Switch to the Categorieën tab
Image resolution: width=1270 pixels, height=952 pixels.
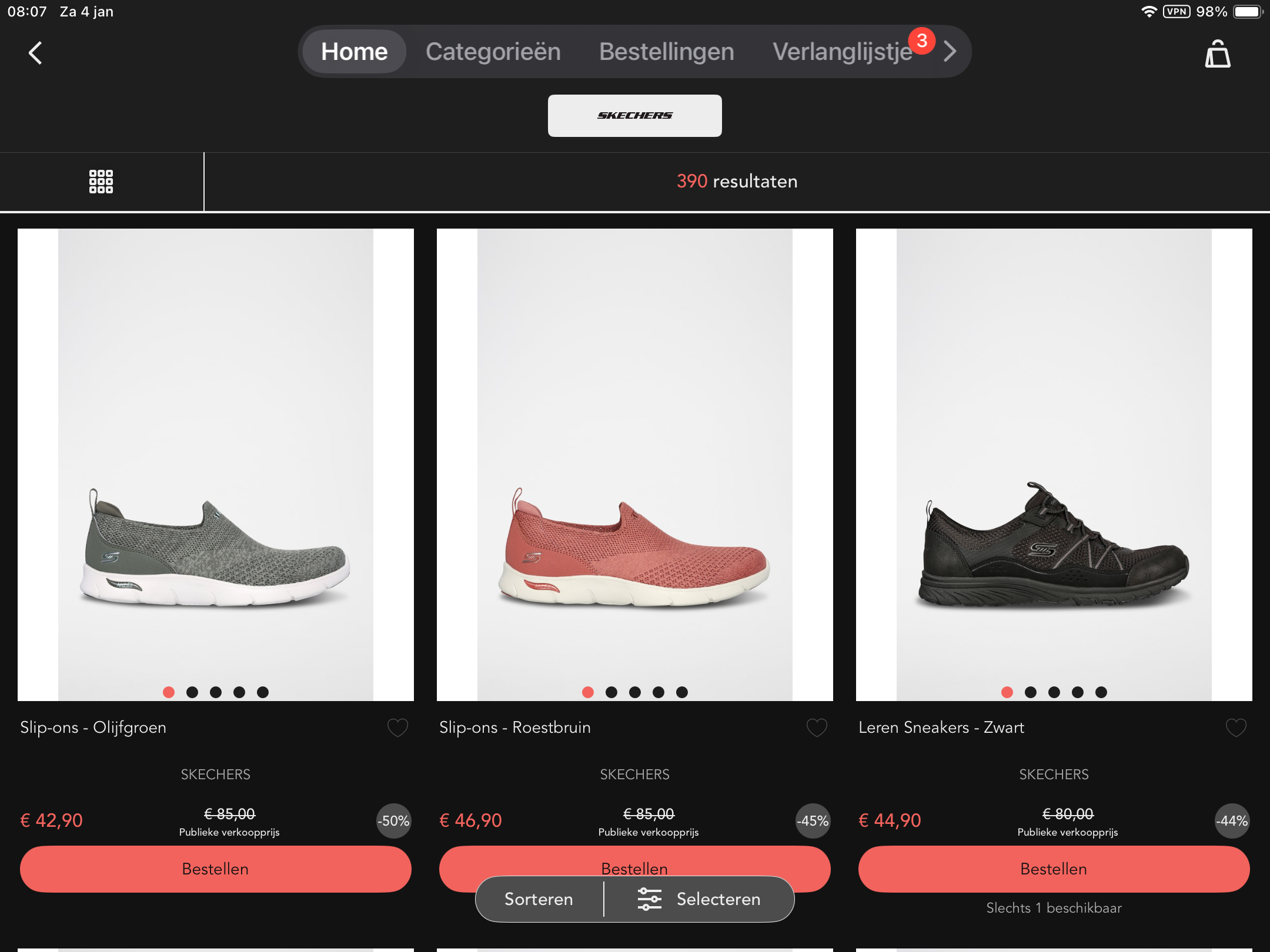[x=493, y=52]
